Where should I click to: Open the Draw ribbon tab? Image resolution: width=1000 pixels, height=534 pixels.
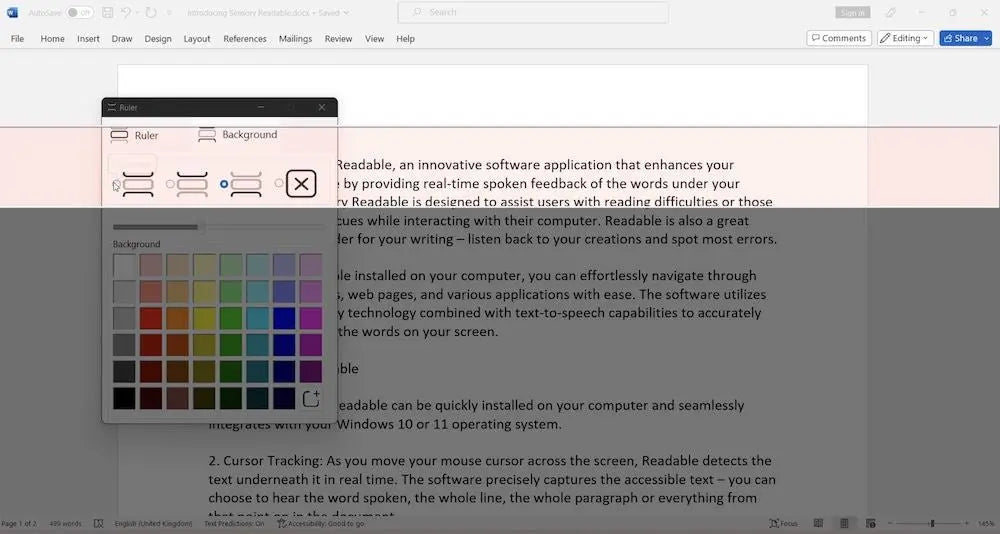pos(122,38)
